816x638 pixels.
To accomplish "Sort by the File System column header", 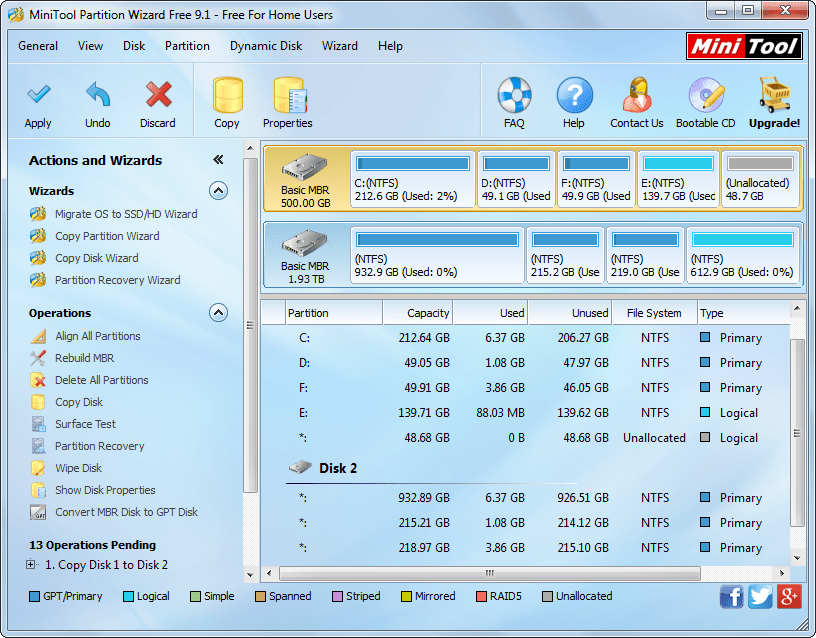I will coord(654,313).
